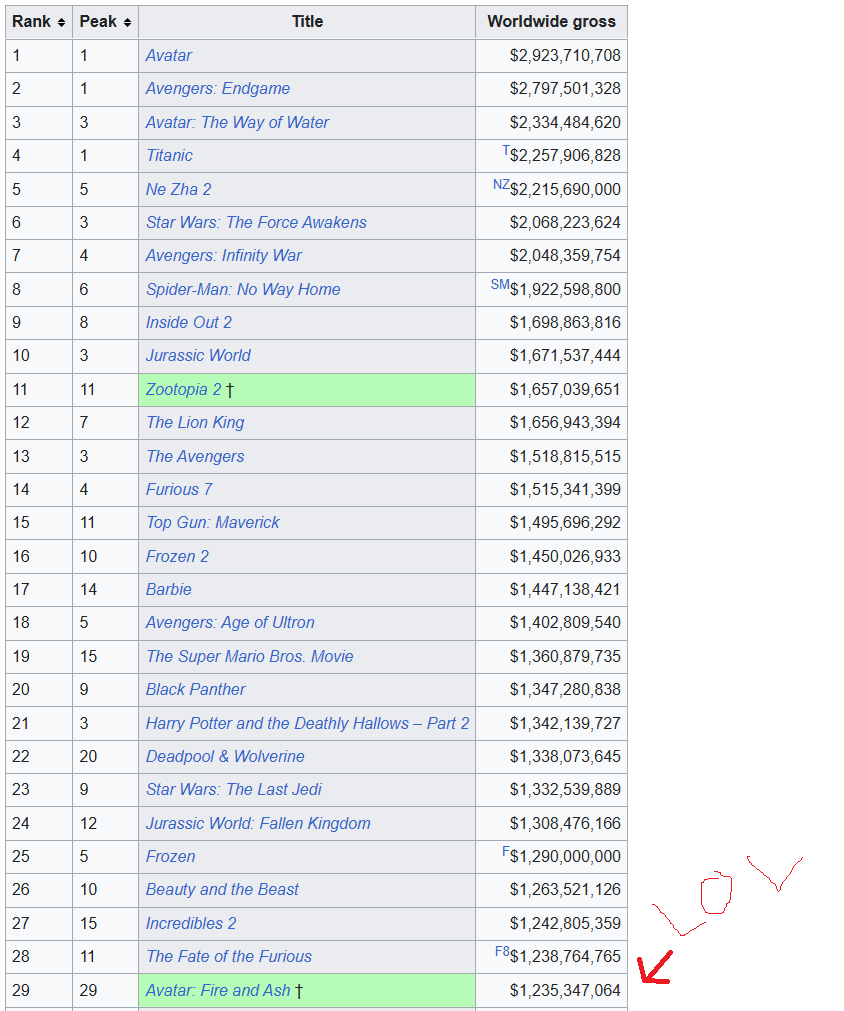Open Star Wars: The Force Awakens link

256,222
